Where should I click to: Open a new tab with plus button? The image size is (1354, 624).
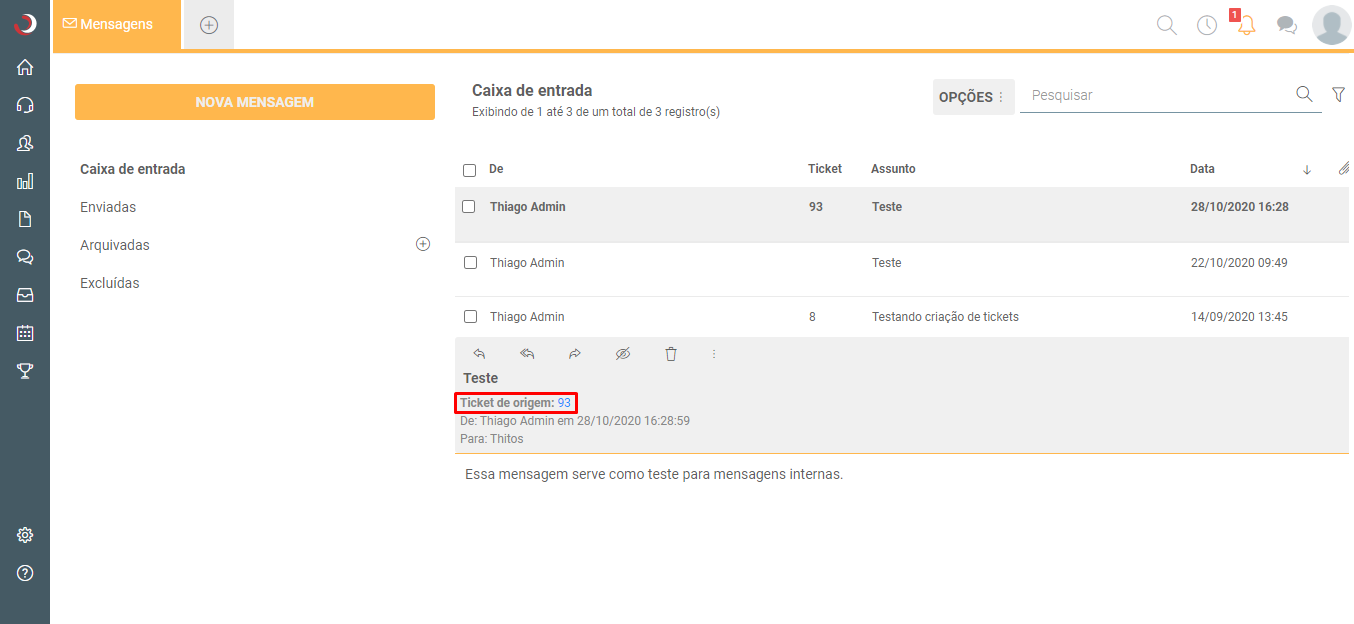(209, 25)
